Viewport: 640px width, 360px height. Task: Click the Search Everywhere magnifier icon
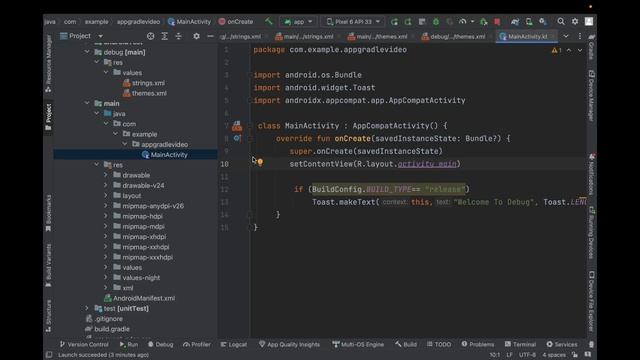pos(561,21)
